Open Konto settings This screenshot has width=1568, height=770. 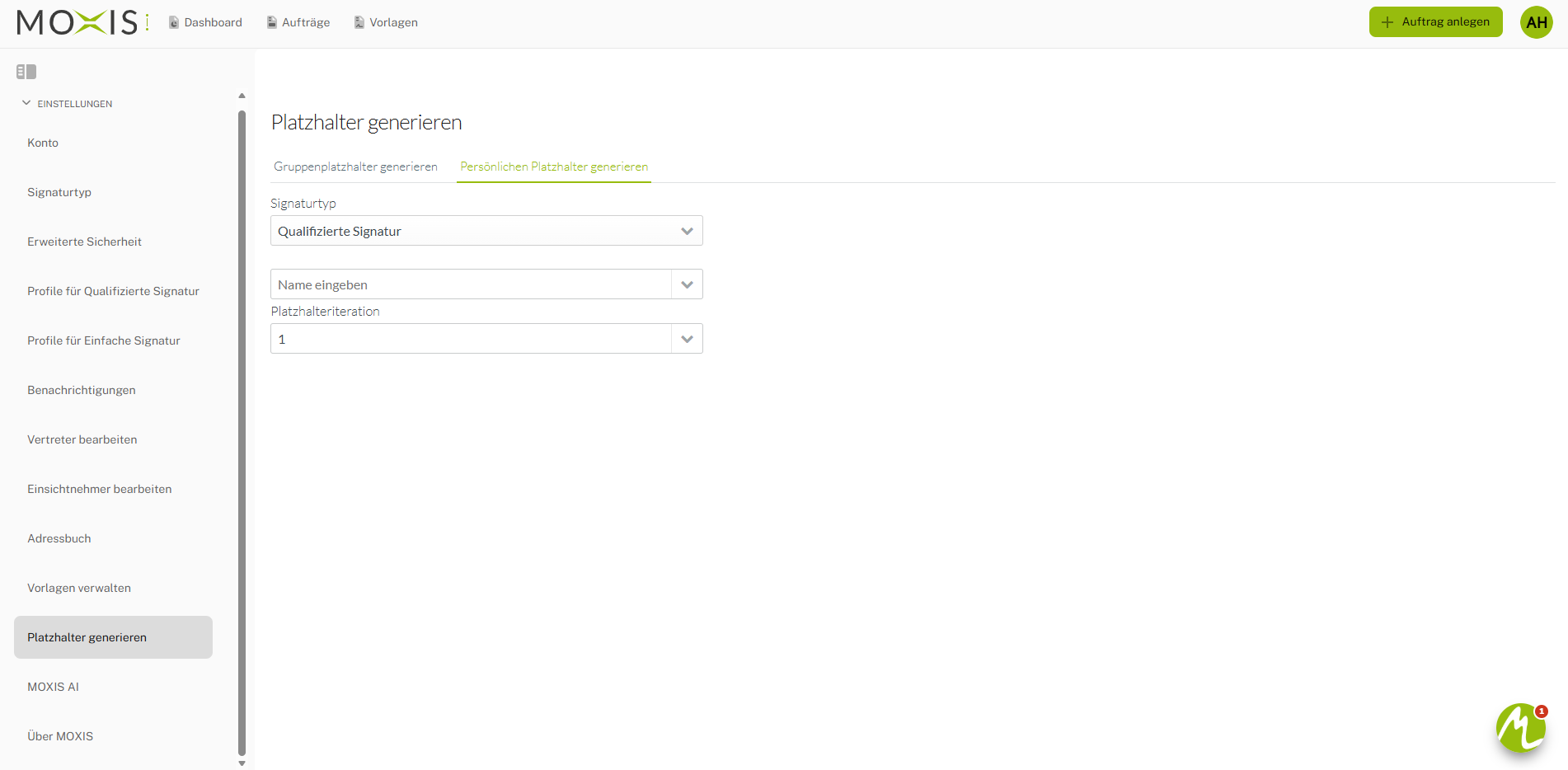pyautogui.click(x=113, y=143)
